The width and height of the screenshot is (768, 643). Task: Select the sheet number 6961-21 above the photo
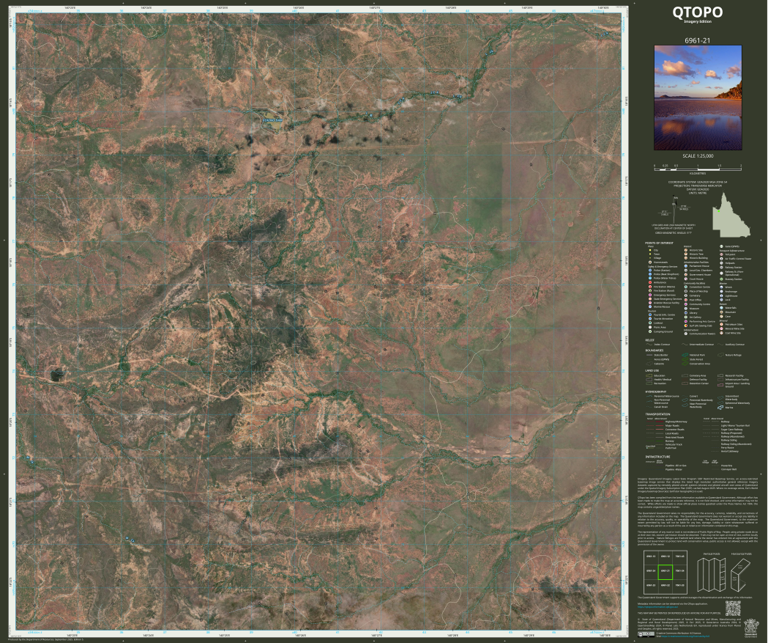coord(697,41)
